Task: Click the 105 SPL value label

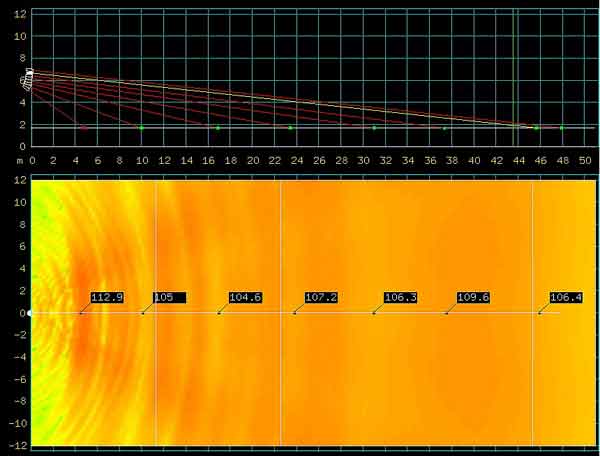Action: click(170, 297)
